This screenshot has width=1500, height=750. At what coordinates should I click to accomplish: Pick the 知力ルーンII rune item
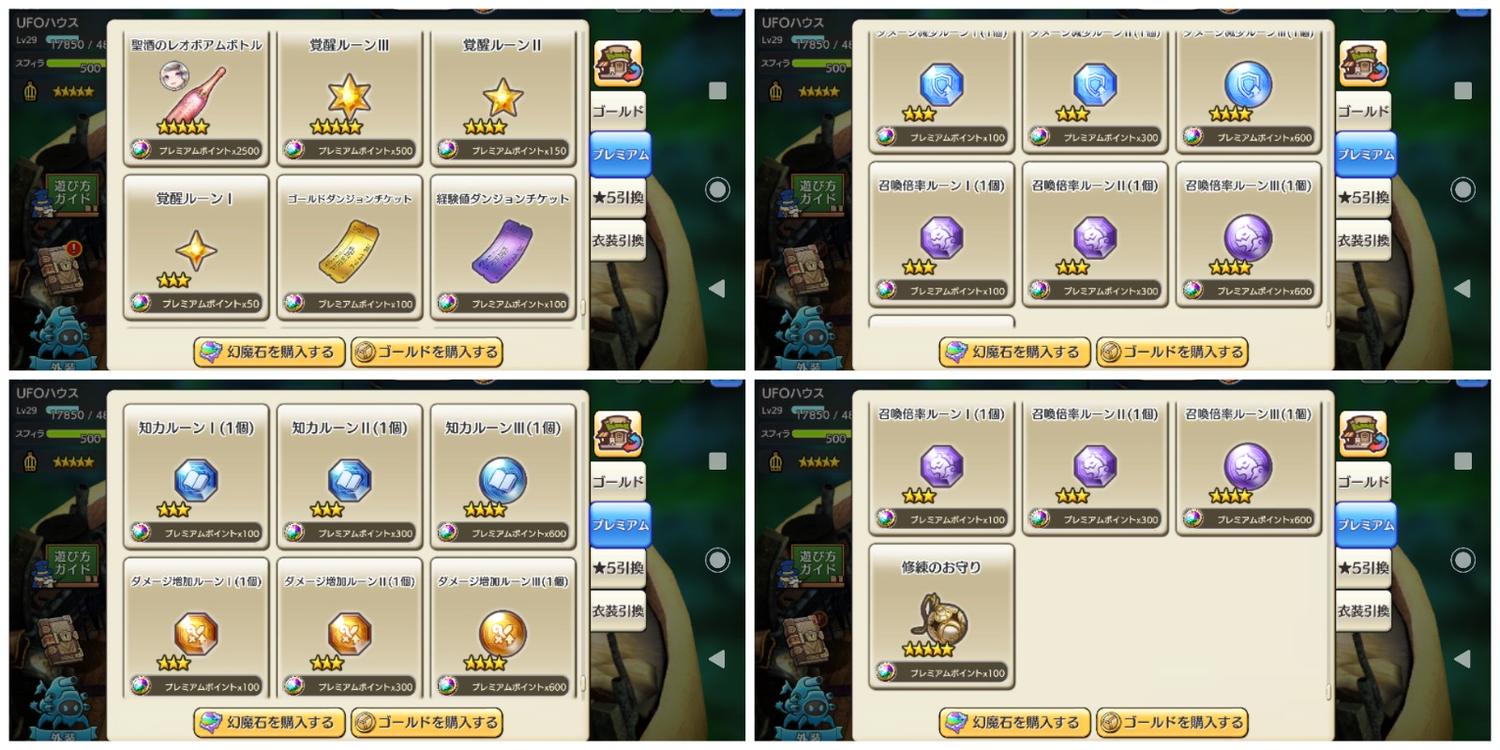tap(349, 477)
